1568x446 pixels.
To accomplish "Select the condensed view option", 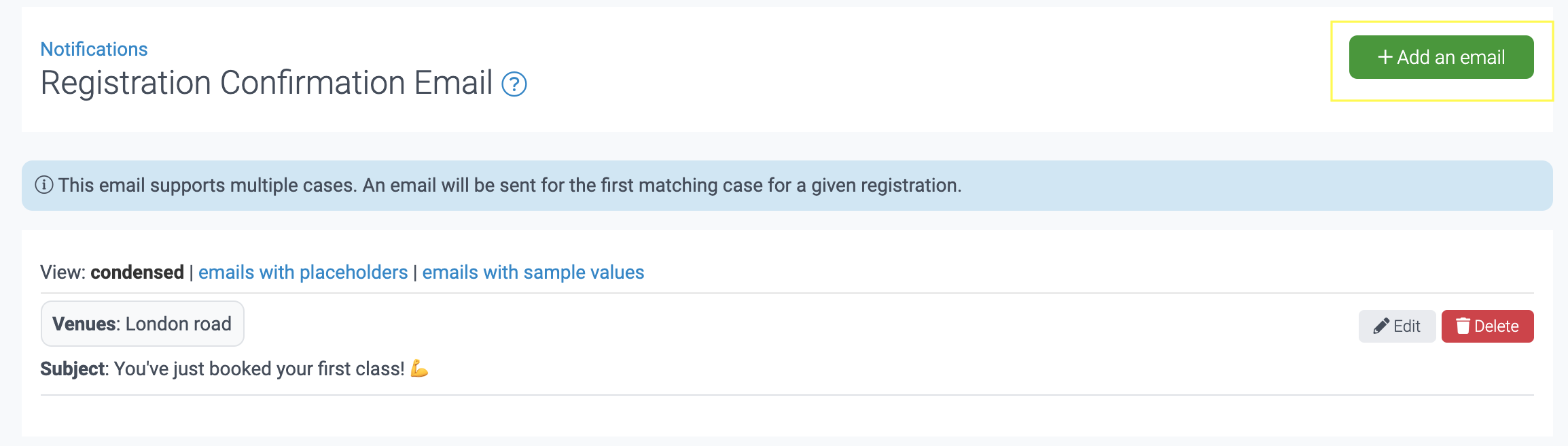I will [137, 272].
